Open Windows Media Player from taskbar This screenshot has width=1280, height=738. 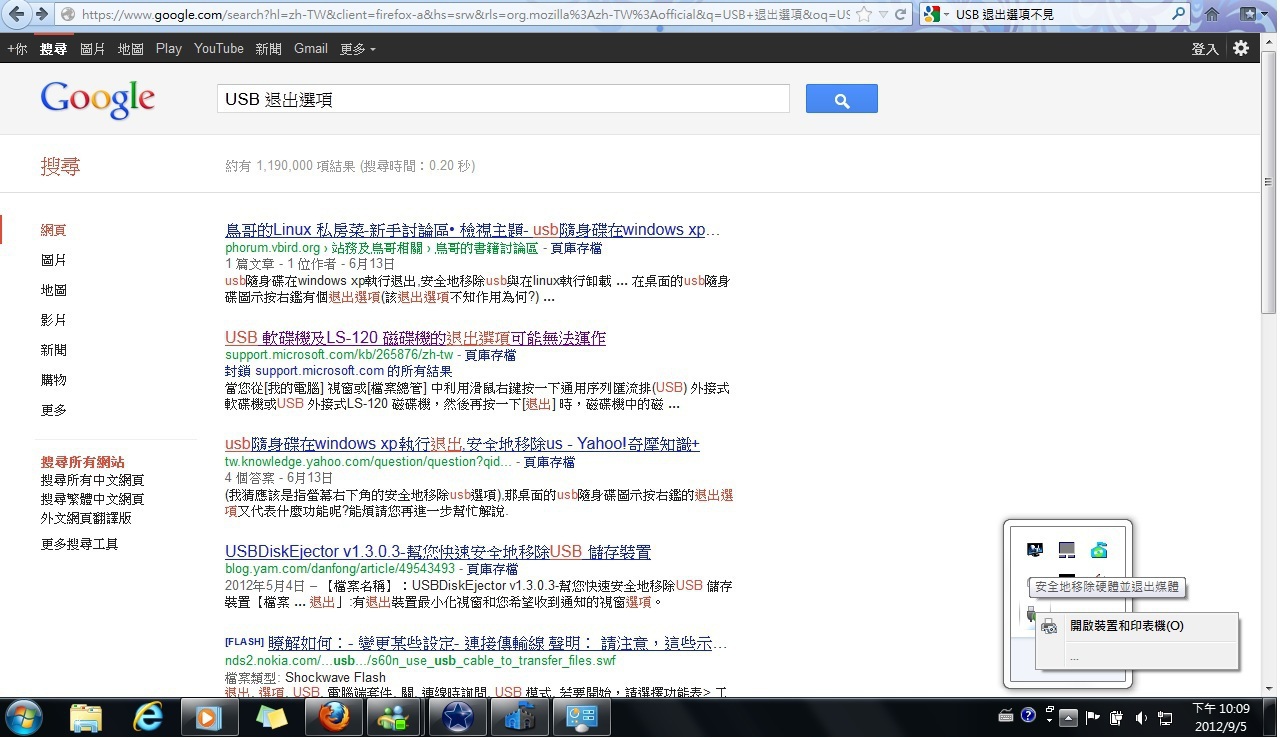click(x=209, y=717)
